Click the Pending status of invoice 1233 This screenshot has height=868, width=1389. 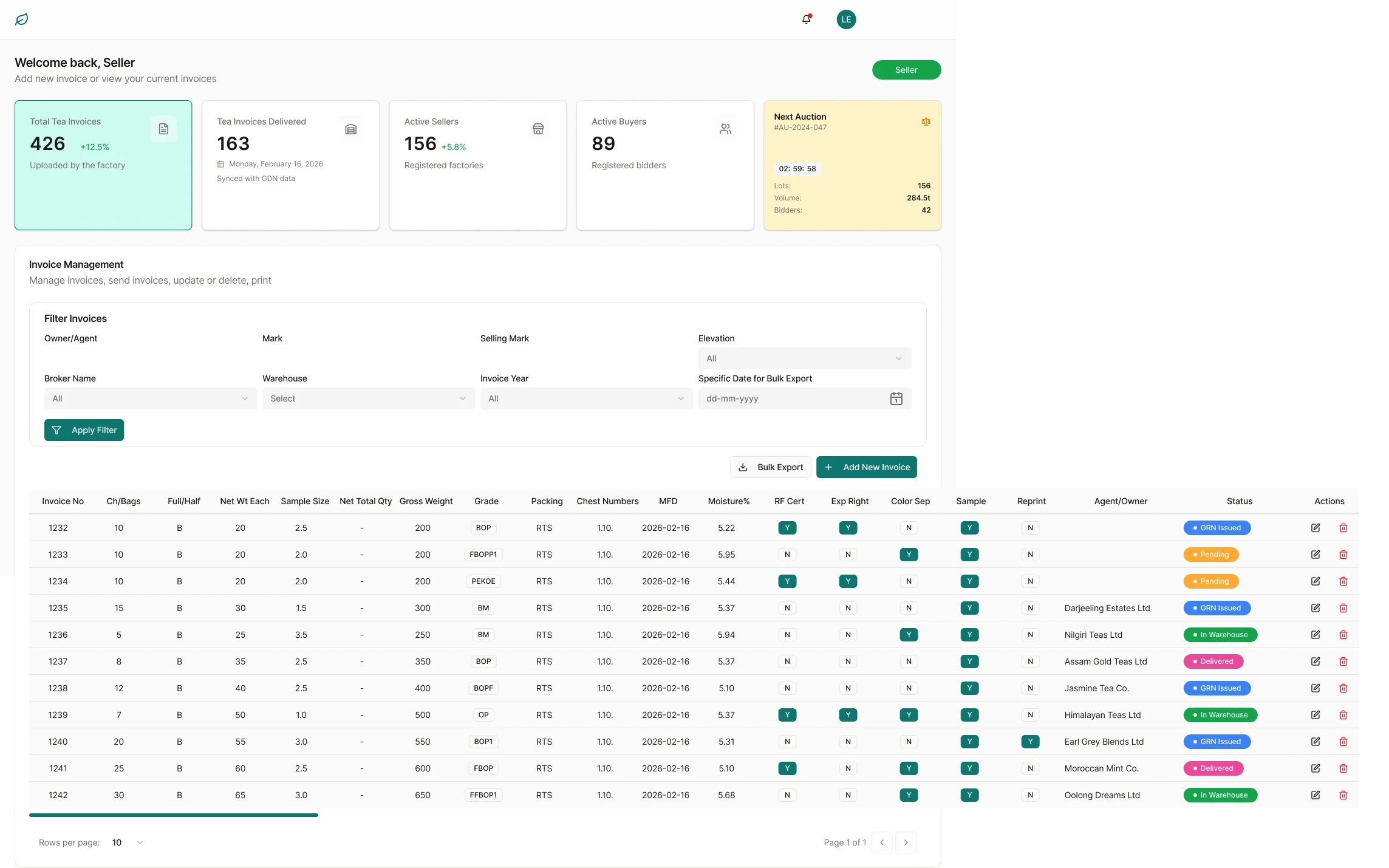[x=1210, y=555]
